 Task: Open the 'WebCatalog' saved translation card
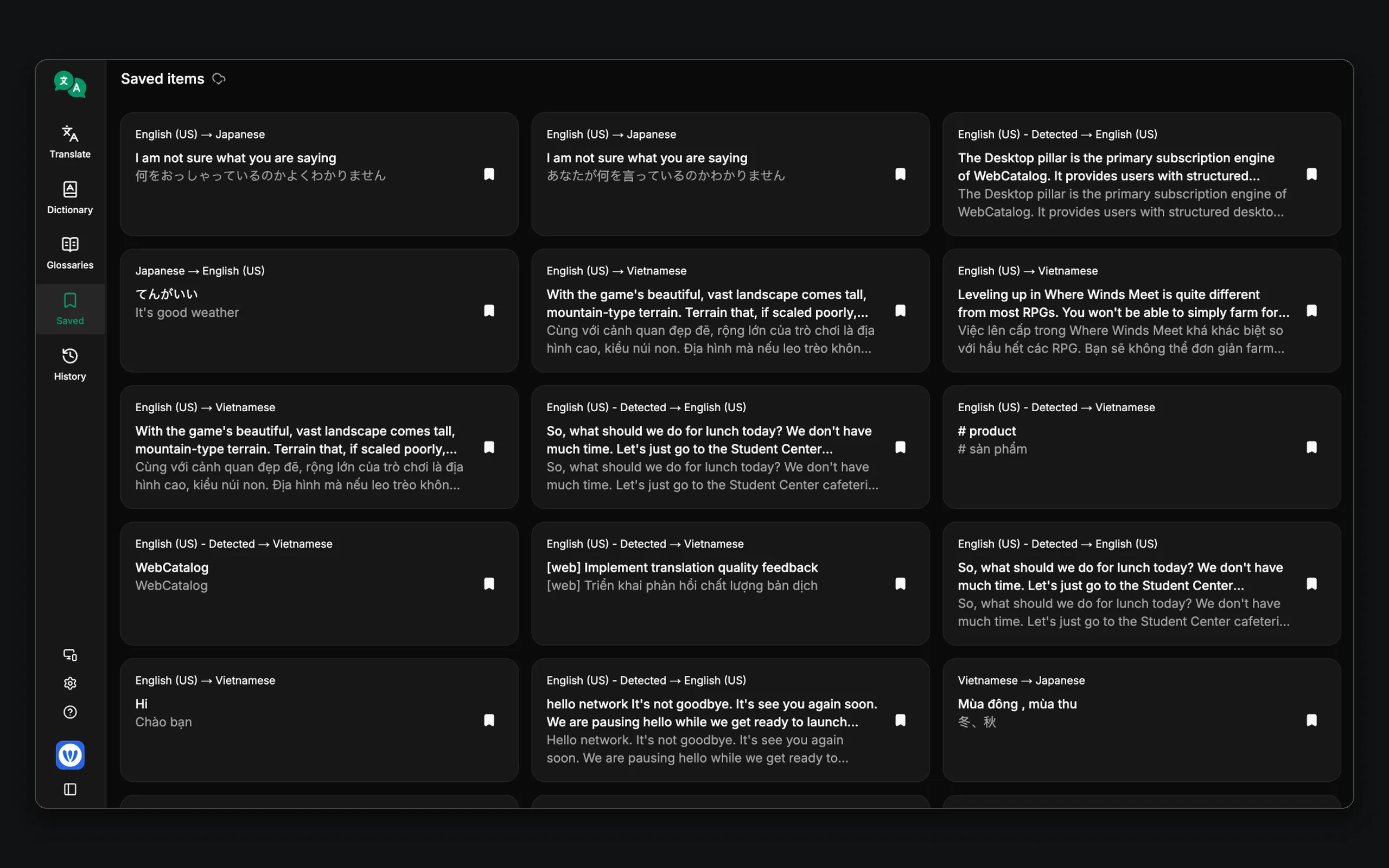pos(319,583)
